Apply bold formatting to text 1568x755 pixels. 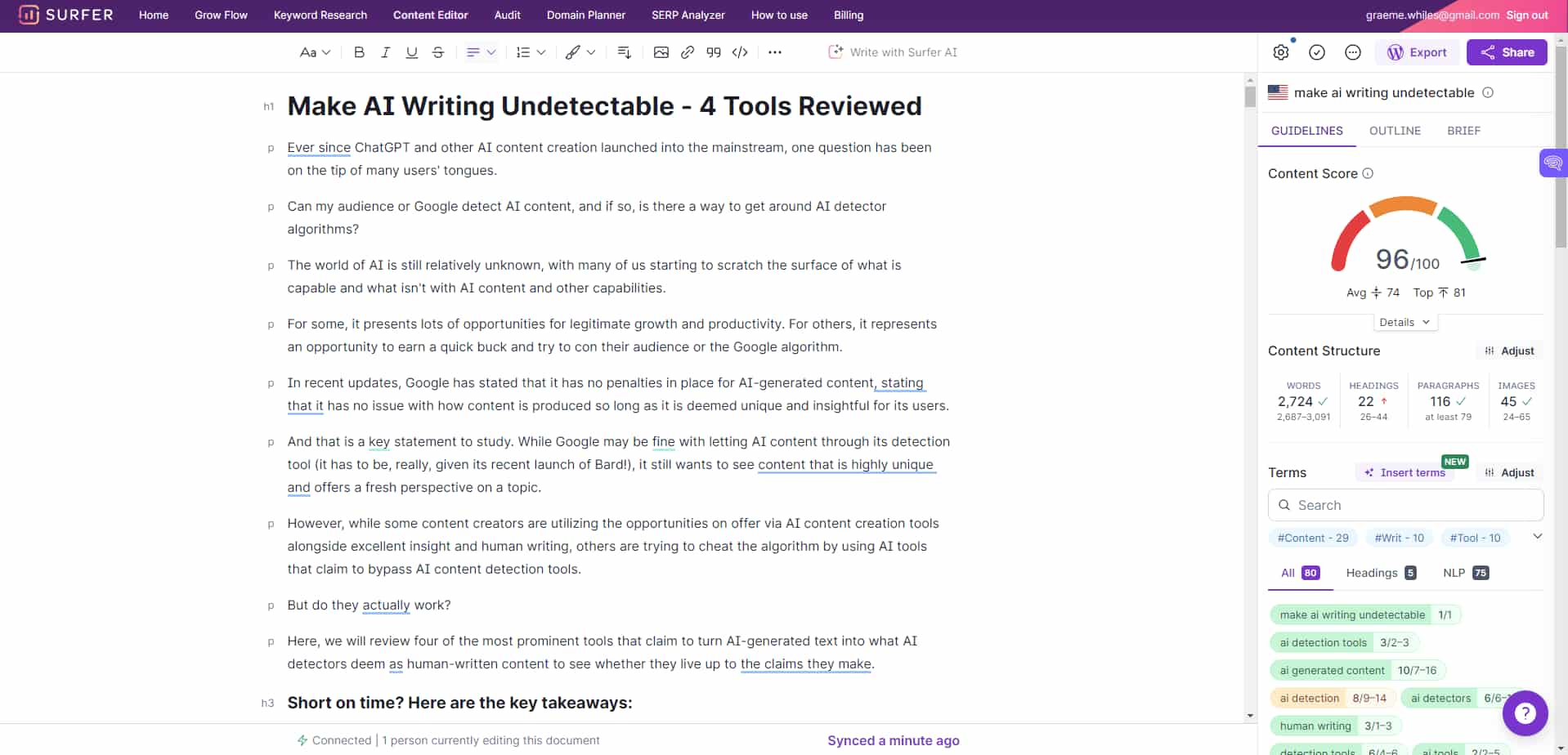pos(358,51)
